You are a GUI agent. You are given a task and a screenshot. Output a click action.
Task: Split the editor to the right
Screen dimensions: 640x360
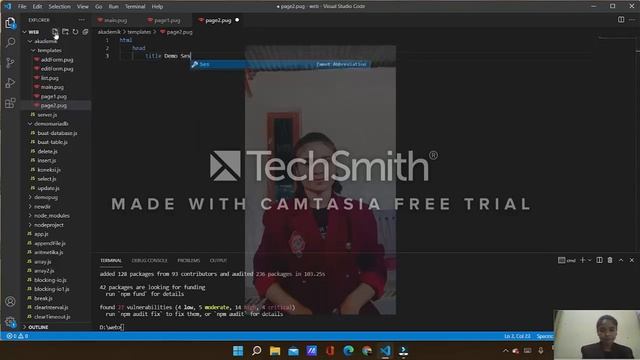point(621,20)
